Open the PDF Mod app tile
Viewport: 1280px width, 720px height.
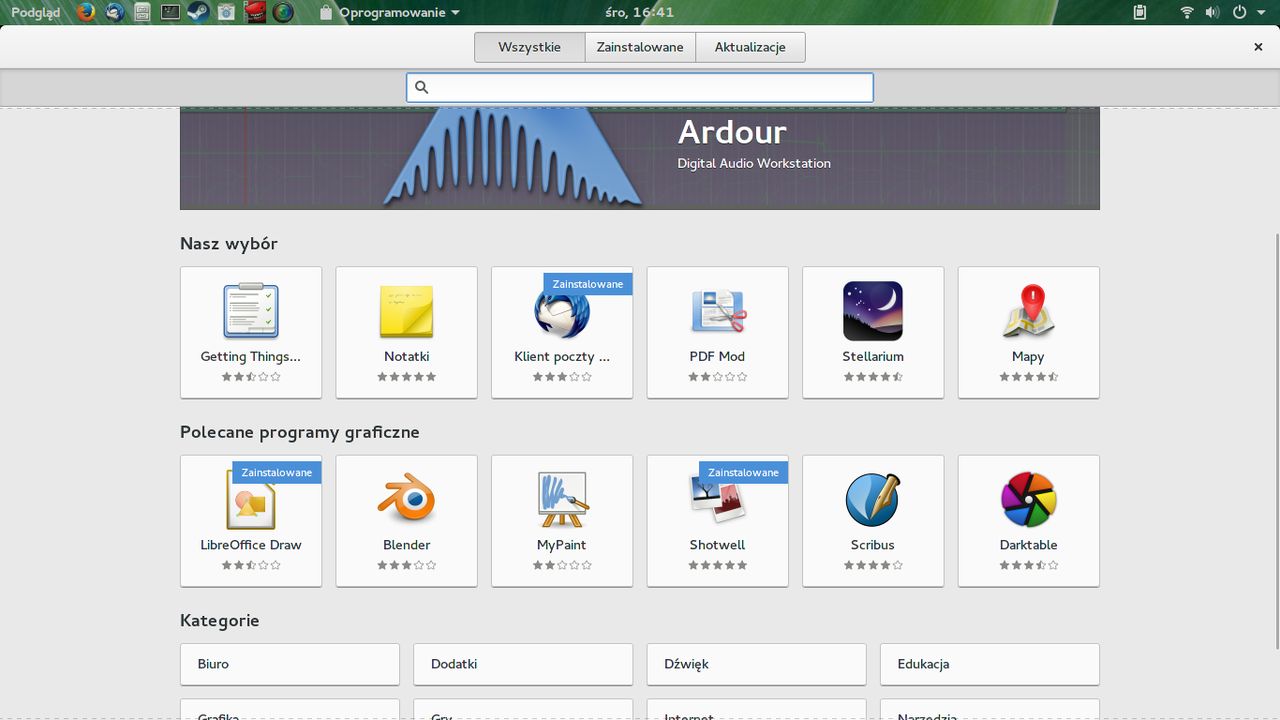tap(718, 332)
